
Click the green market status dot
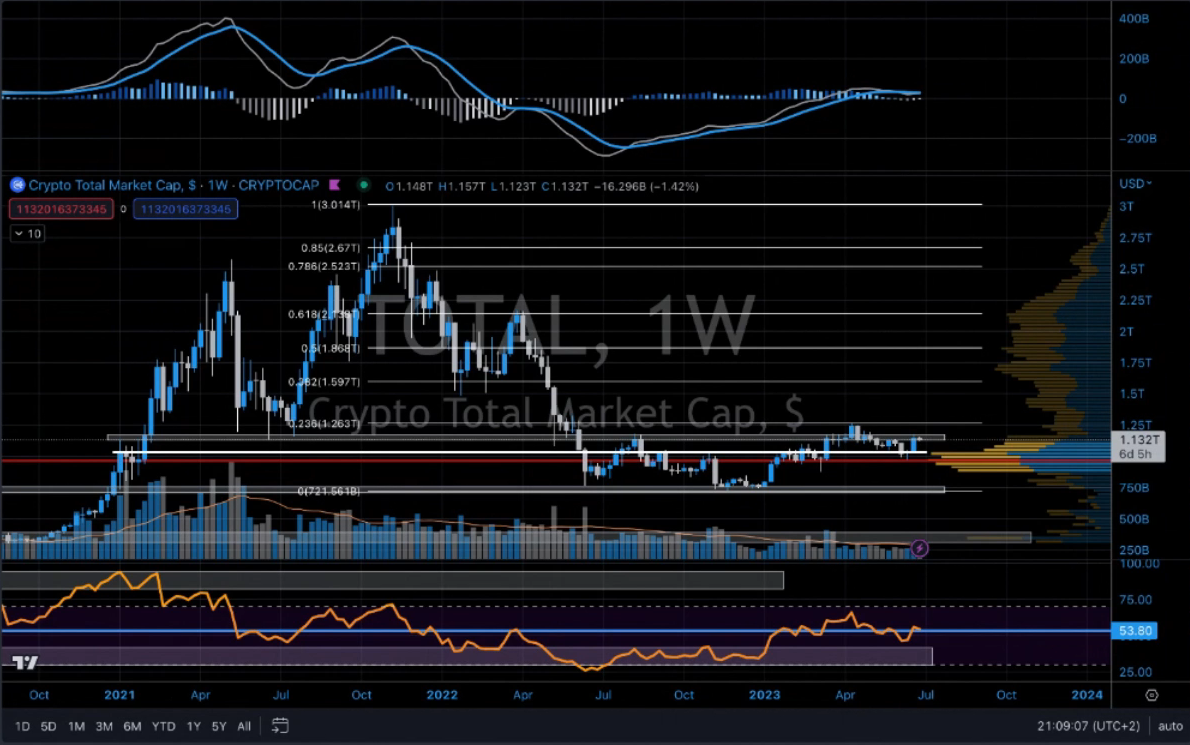[x=363, y=186]
